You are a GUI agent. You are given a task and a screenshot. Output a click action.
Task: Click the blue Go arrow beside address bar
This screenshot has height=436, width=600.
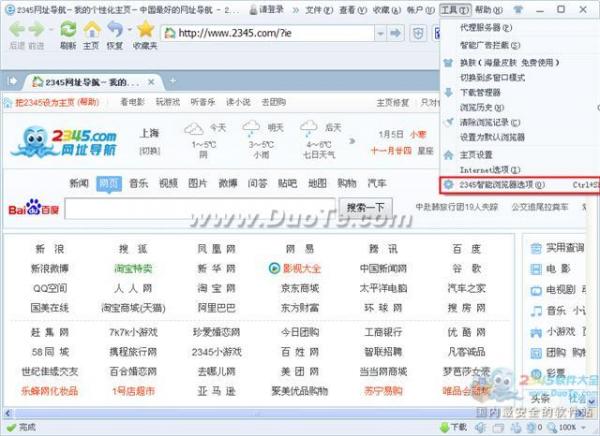(396, 33)
